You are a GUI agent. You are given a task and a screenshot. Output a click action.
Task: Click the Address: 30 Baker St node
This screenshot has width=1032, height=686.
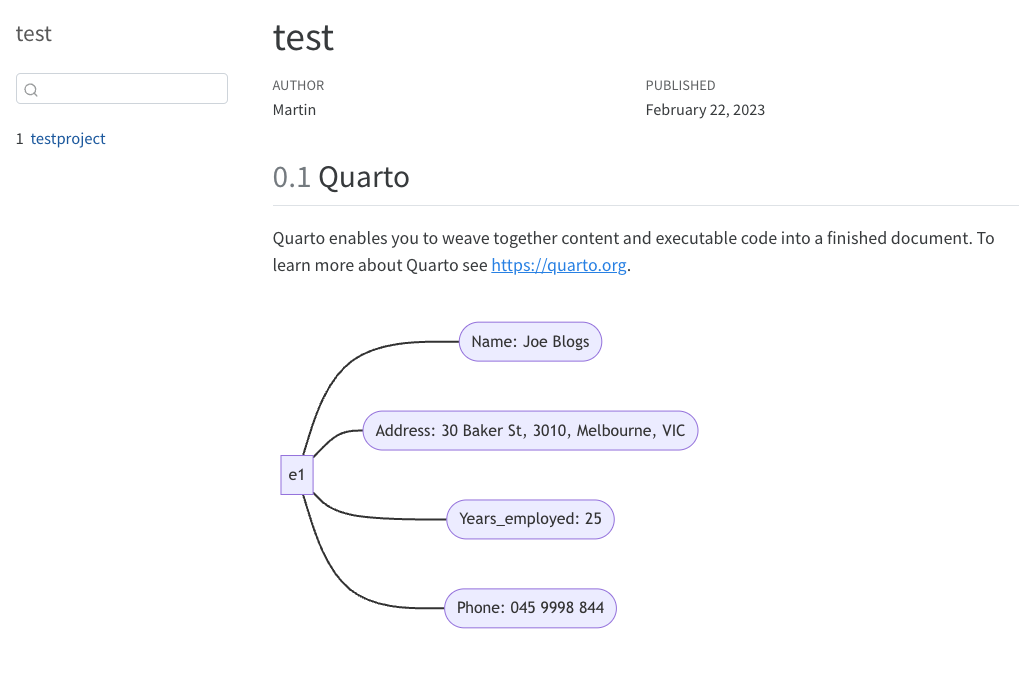click(530, 431)
